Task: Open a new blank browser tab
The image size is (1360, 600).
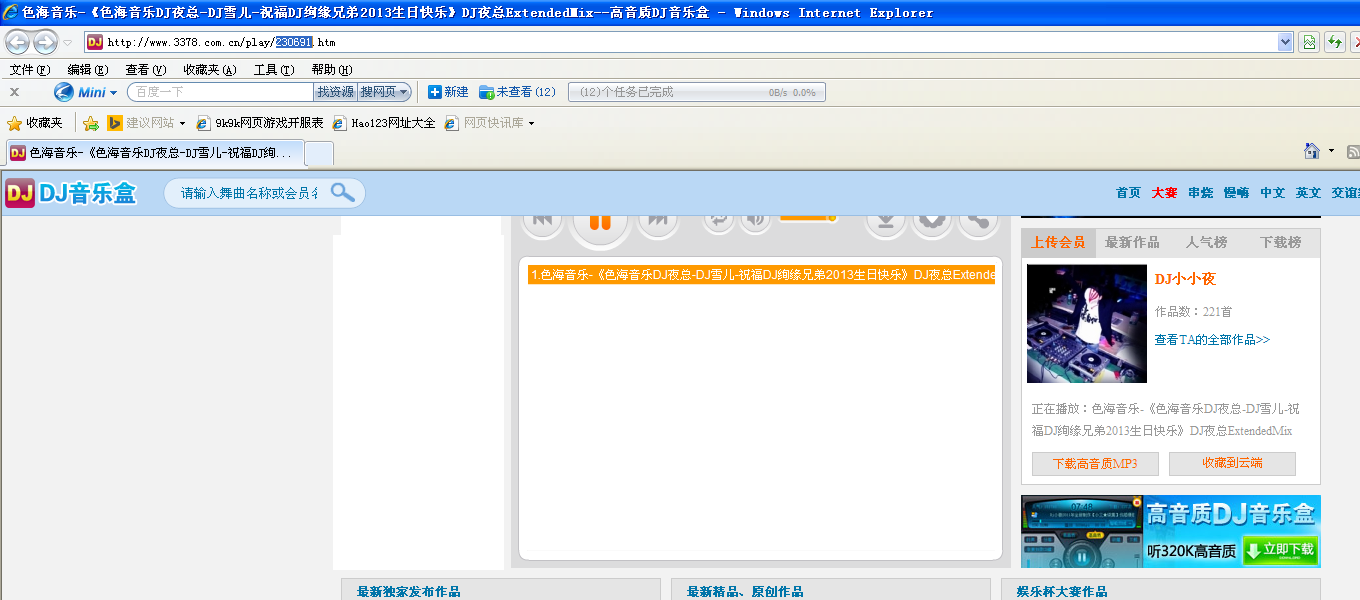Action: coord(319,154)
